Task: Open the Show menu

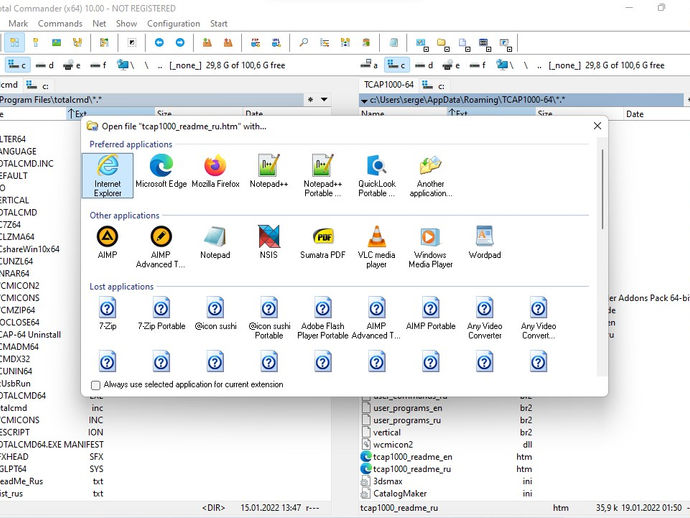Action: pos(126,24)
